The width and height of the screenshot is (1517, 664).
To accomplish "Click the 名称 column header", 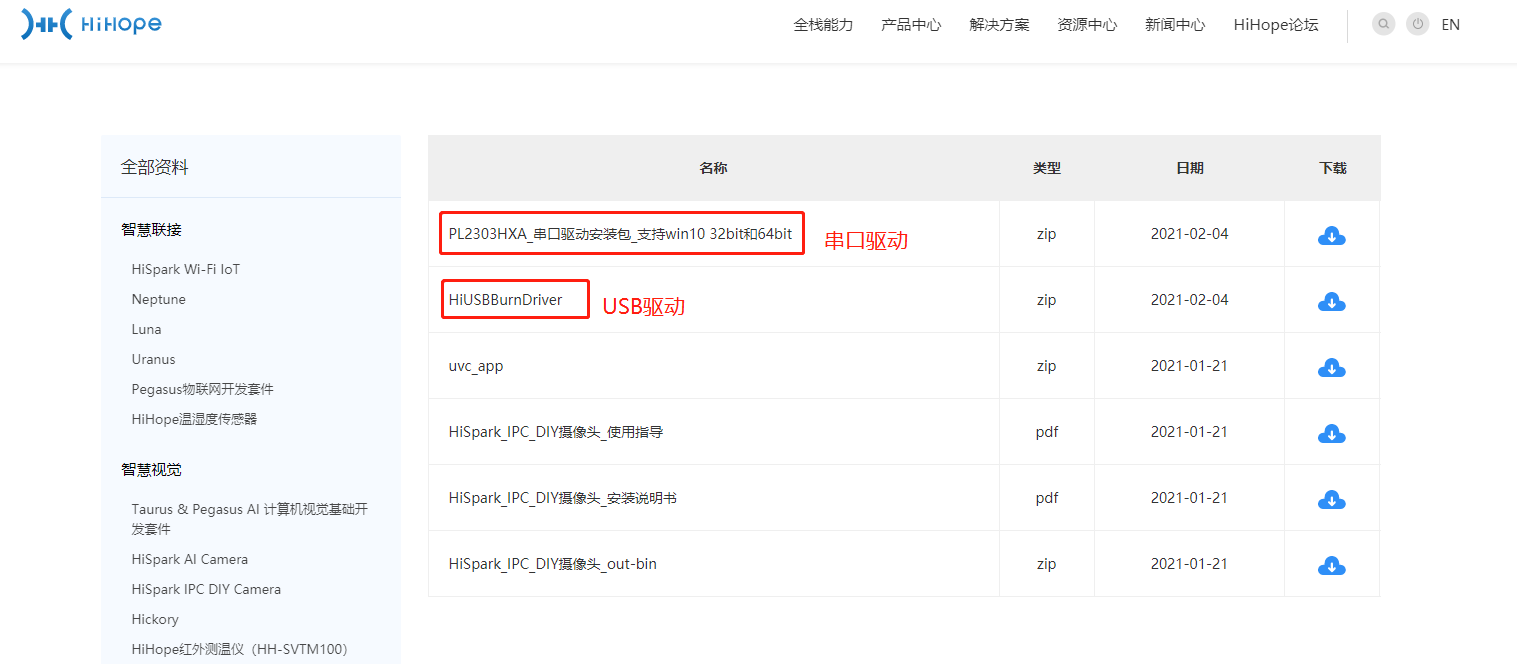I will (713, 168).
